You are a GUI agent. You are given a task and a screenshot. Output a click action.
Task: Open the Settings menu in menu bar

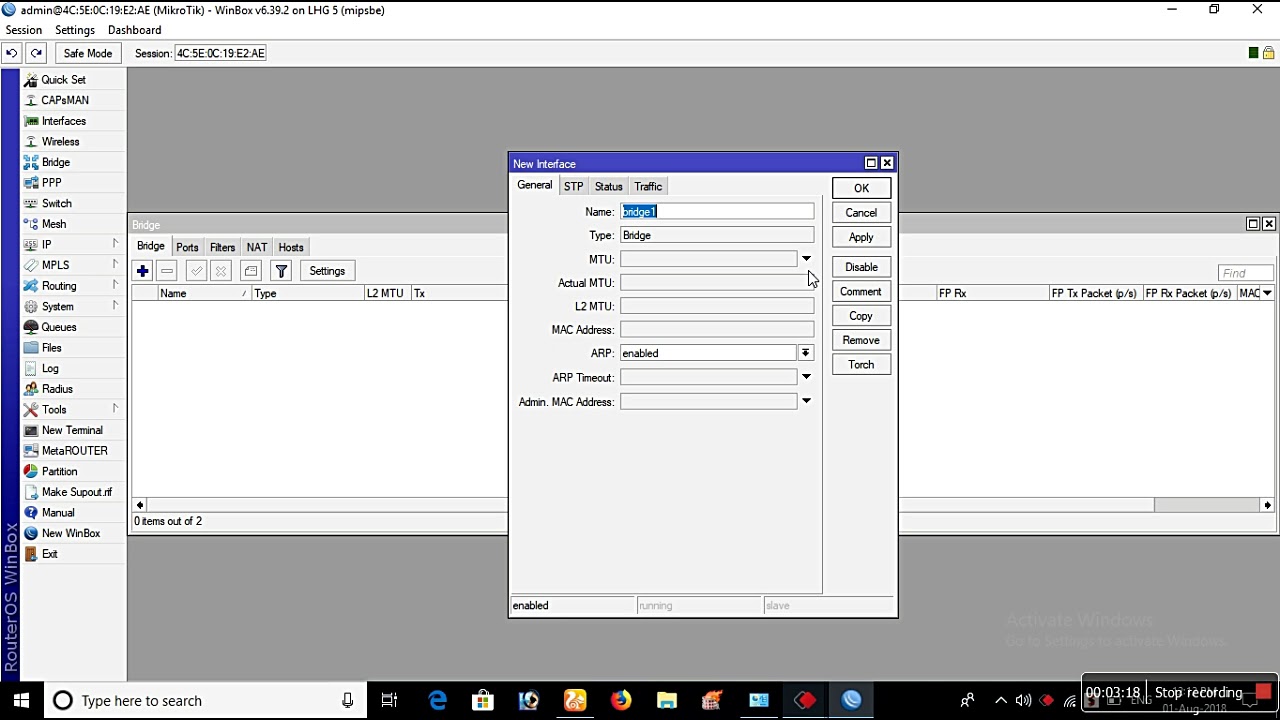click(x=75, y=30)
